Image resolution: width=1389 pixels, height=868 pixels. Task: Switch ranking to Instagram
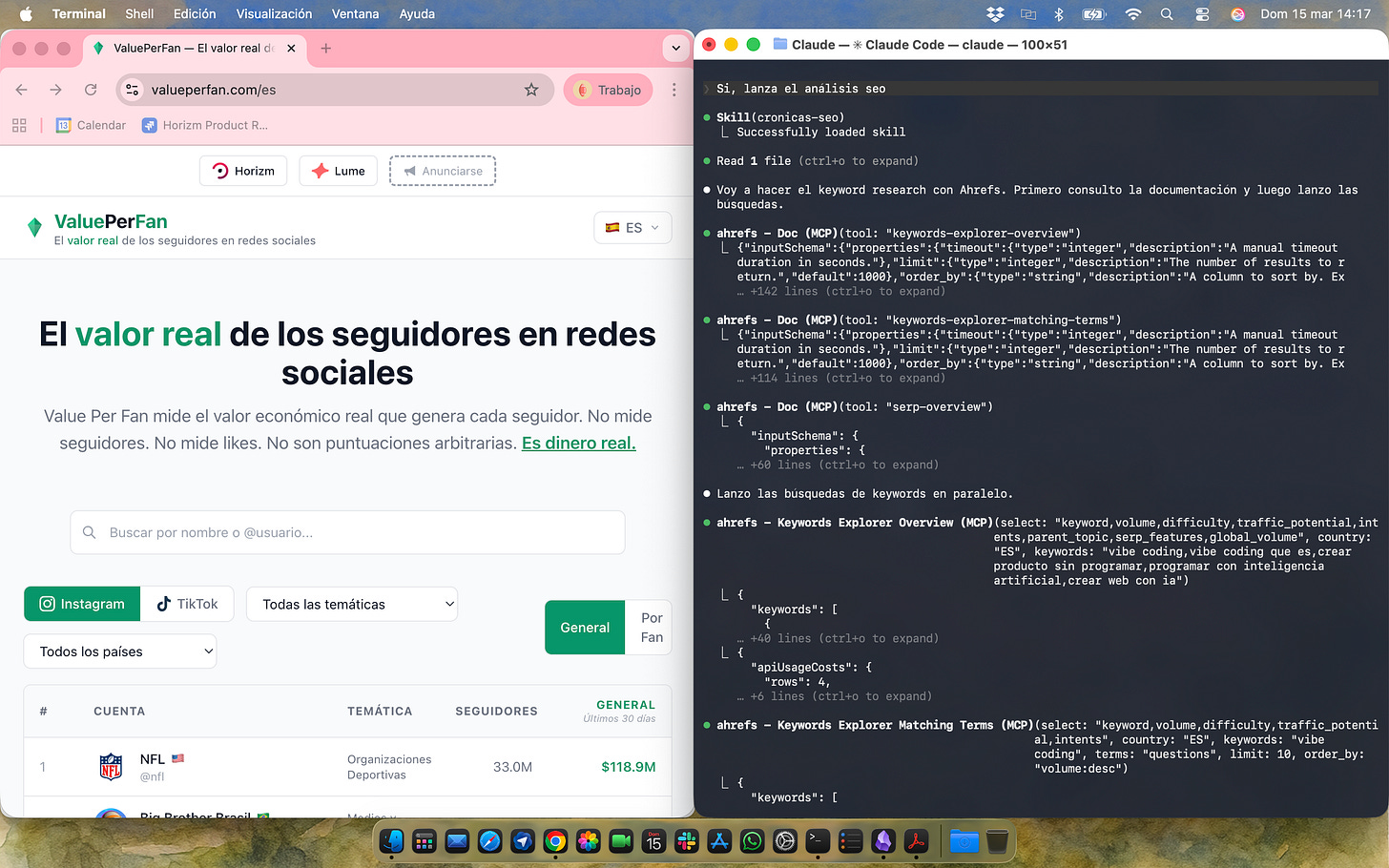pos(82,604)
